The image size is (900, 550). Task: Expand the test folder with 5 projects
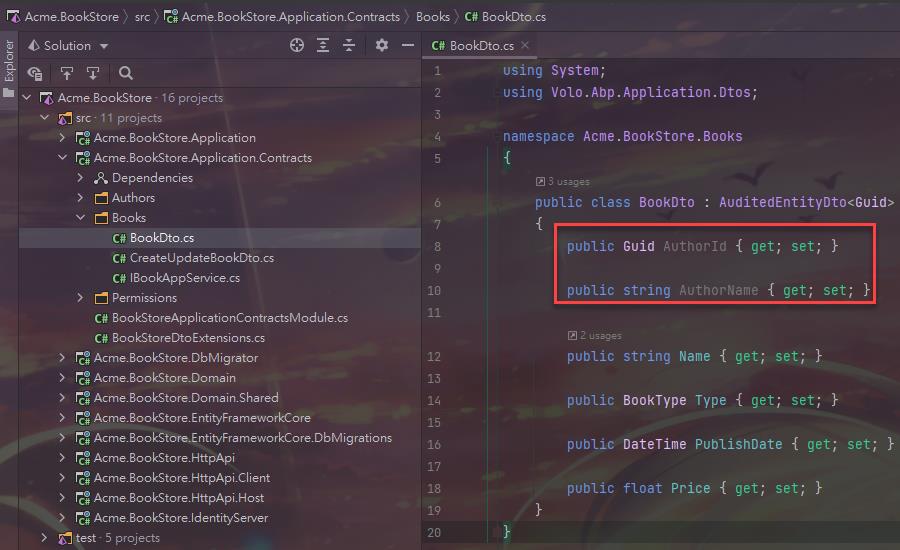[x=45, y=538]
